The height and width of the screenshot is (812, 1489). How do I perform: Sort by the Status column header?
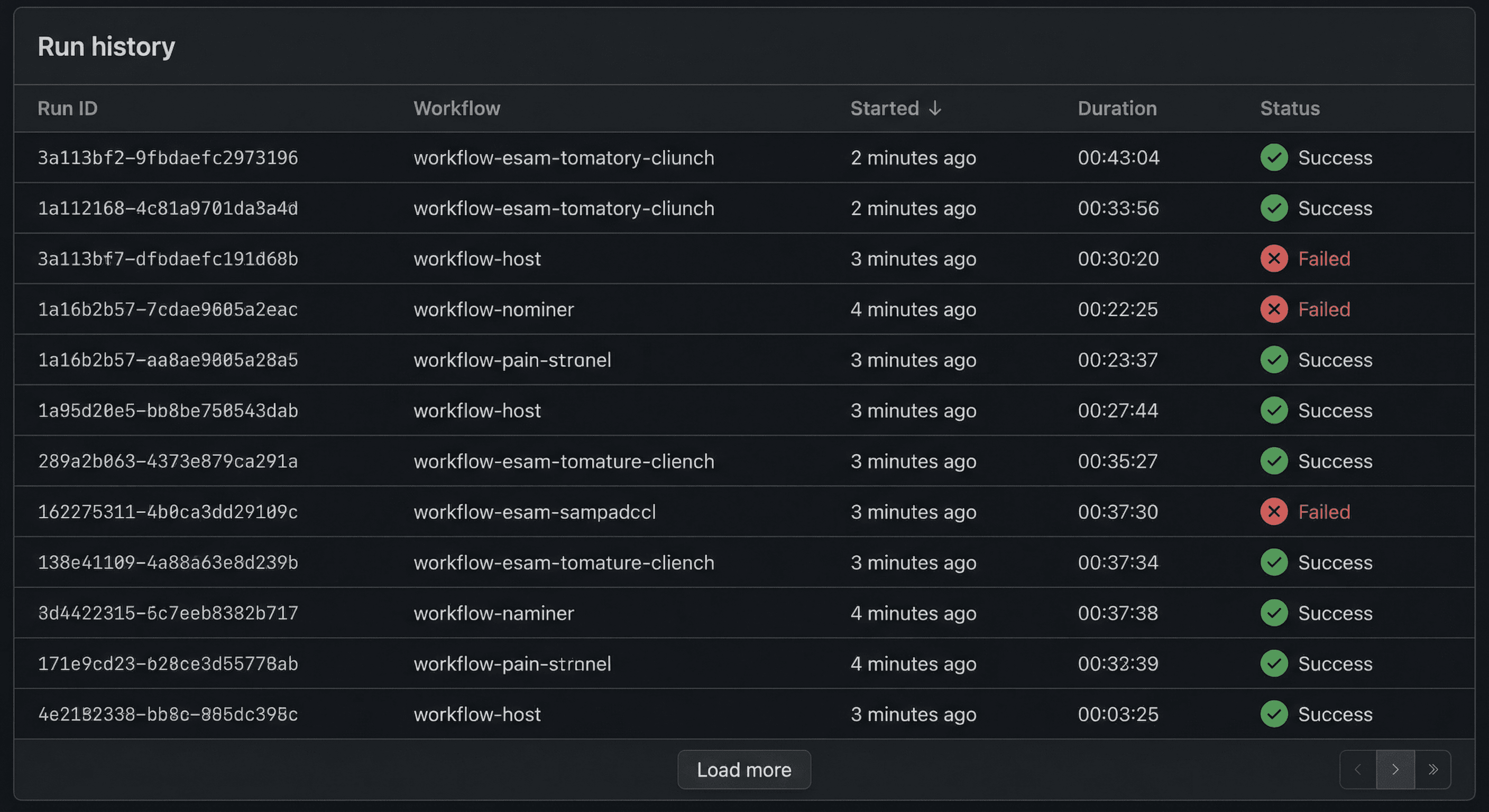tap(1290, 108)
